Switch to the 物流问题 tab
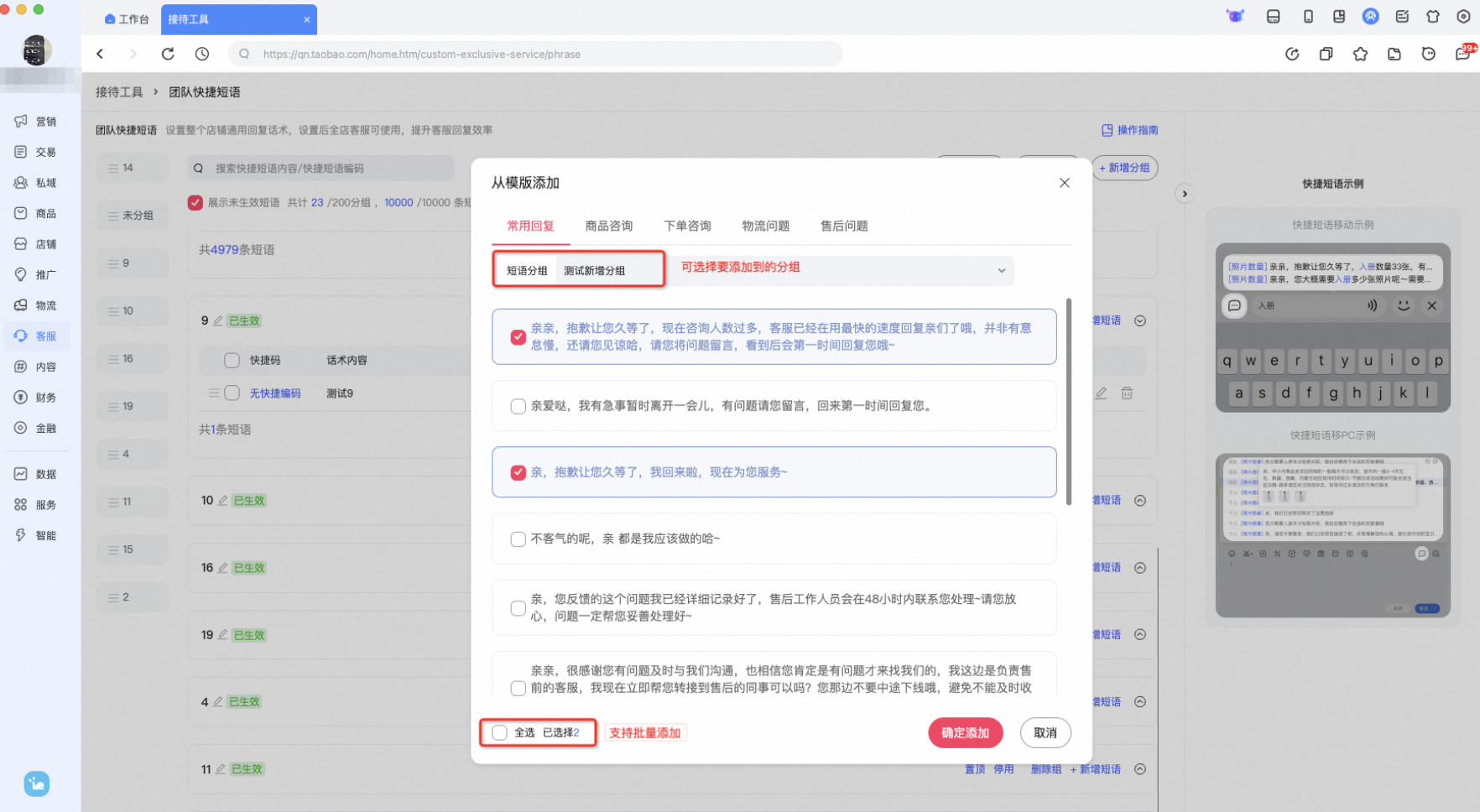The width and height of the screenshot is (1480, 812). point(766,226)
